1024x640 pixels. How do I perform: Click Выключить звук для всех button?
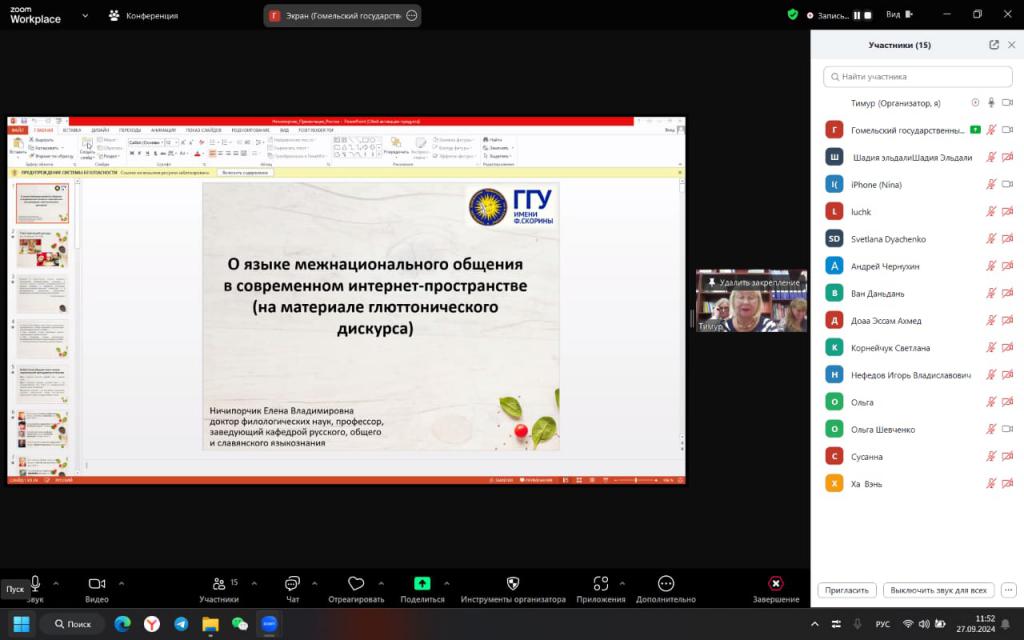click(x=940, y=590)
